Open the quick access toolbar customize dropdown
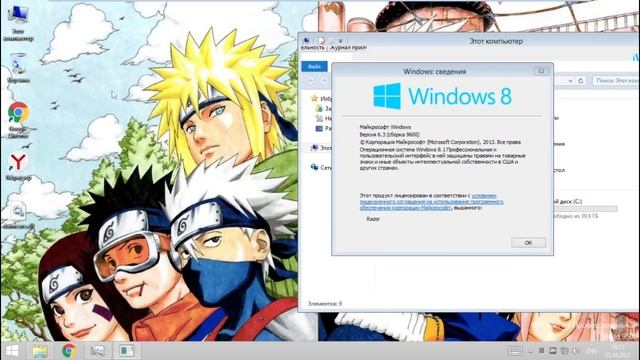640x360 pixels. [340, 41]
